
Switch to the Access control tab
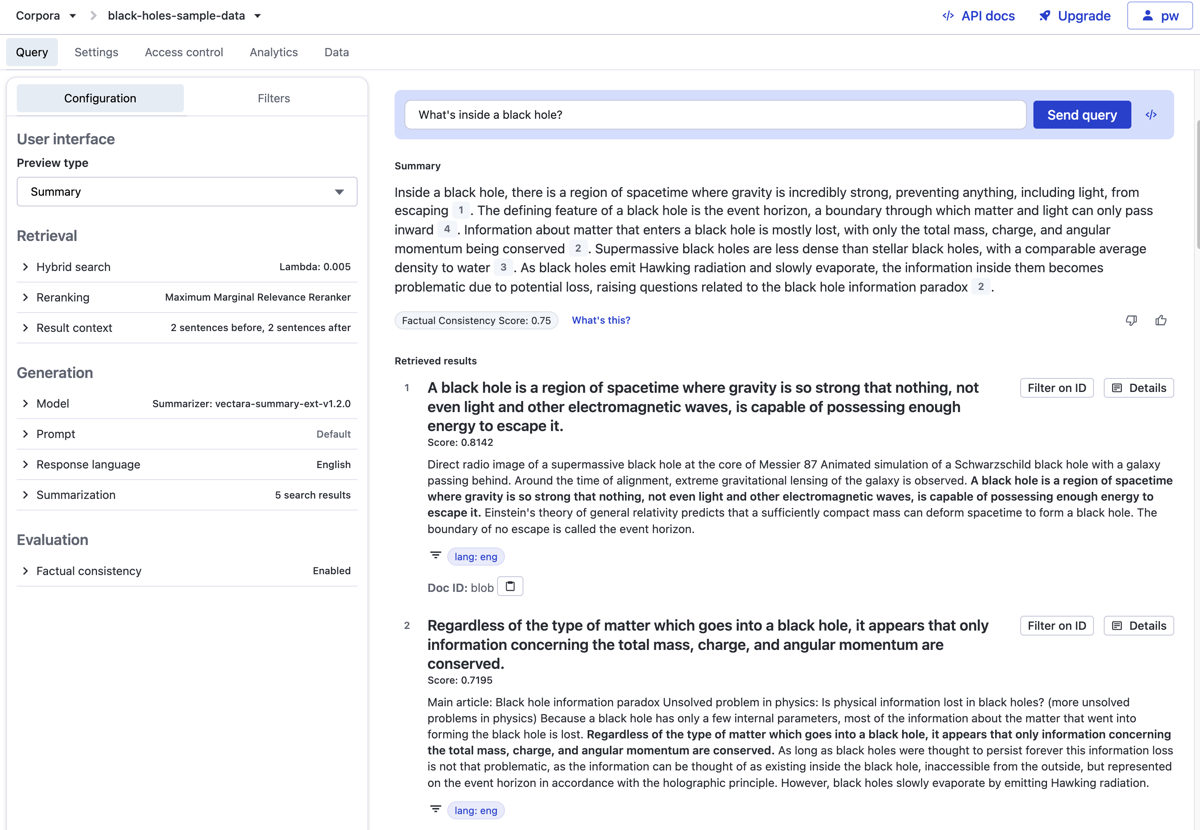pos(184,52)
